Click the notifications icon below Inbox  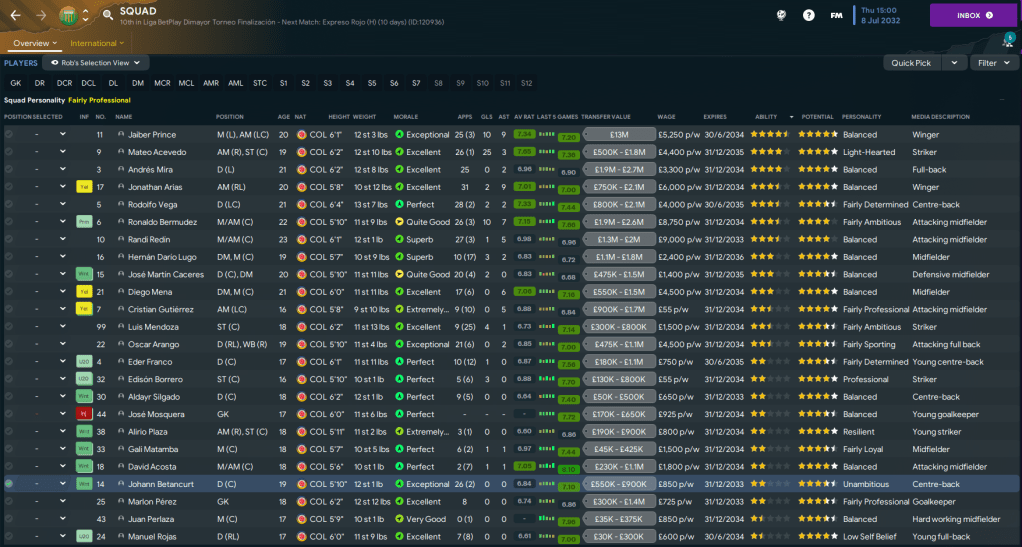[1007, 40]
